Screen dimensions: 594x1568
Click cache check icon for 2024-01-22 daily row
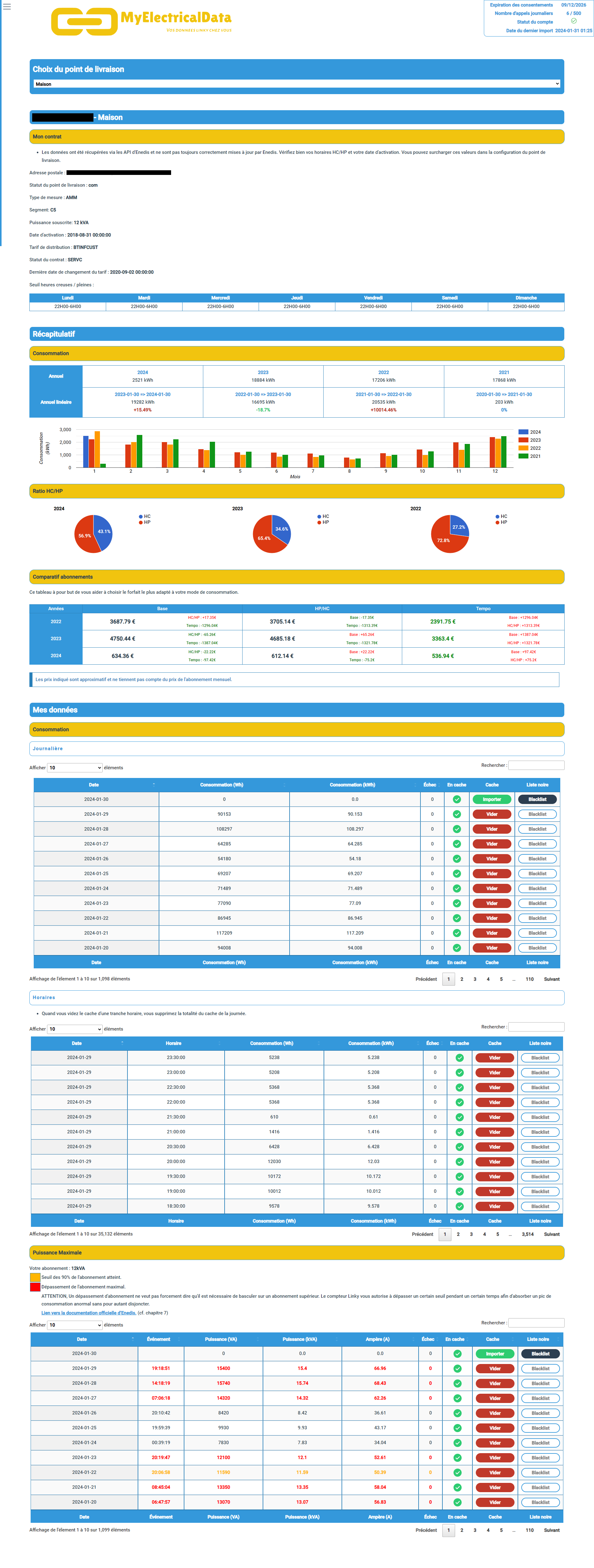pos(456,919)
